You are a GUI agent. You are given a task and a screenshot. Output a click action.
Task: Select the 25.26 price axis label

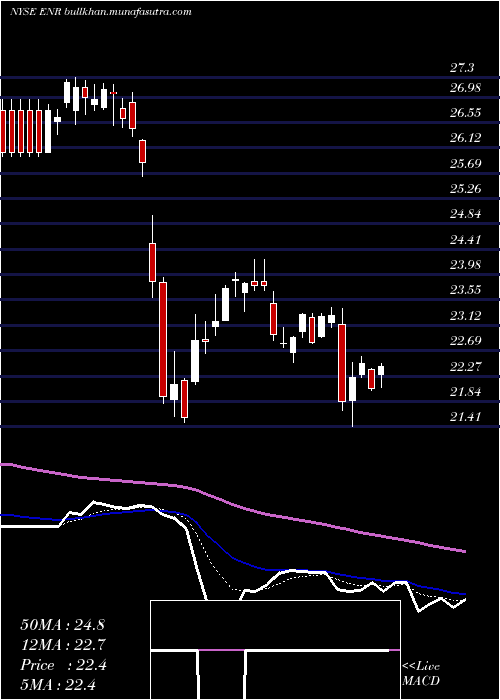tap(465, 189)
